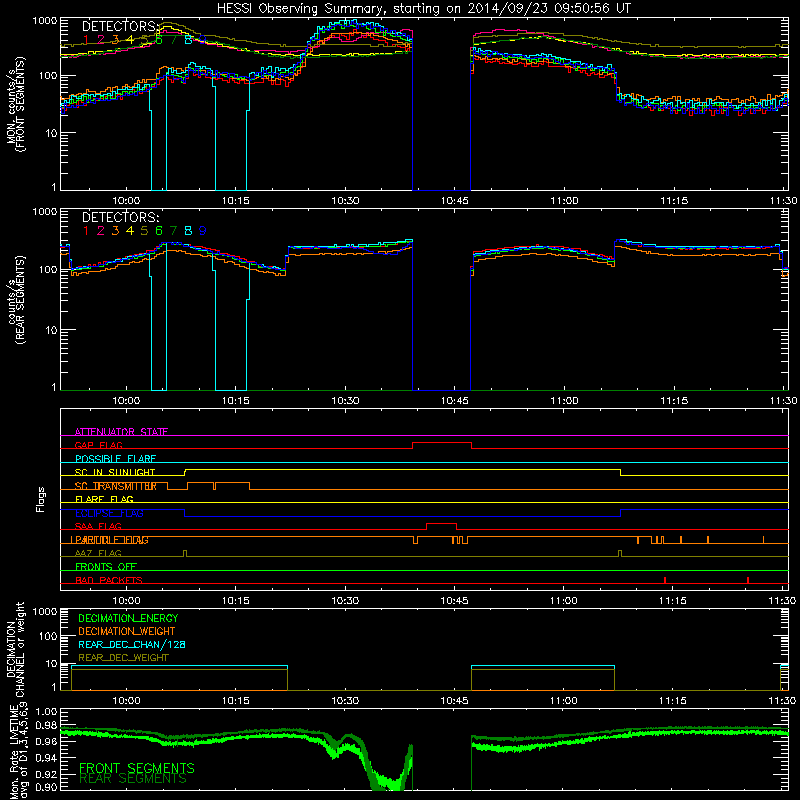Image resolution: width=800 pixels, height=800 pixels.
Task: Click the 0.90 value on the livetime axis
Action: 47,787
